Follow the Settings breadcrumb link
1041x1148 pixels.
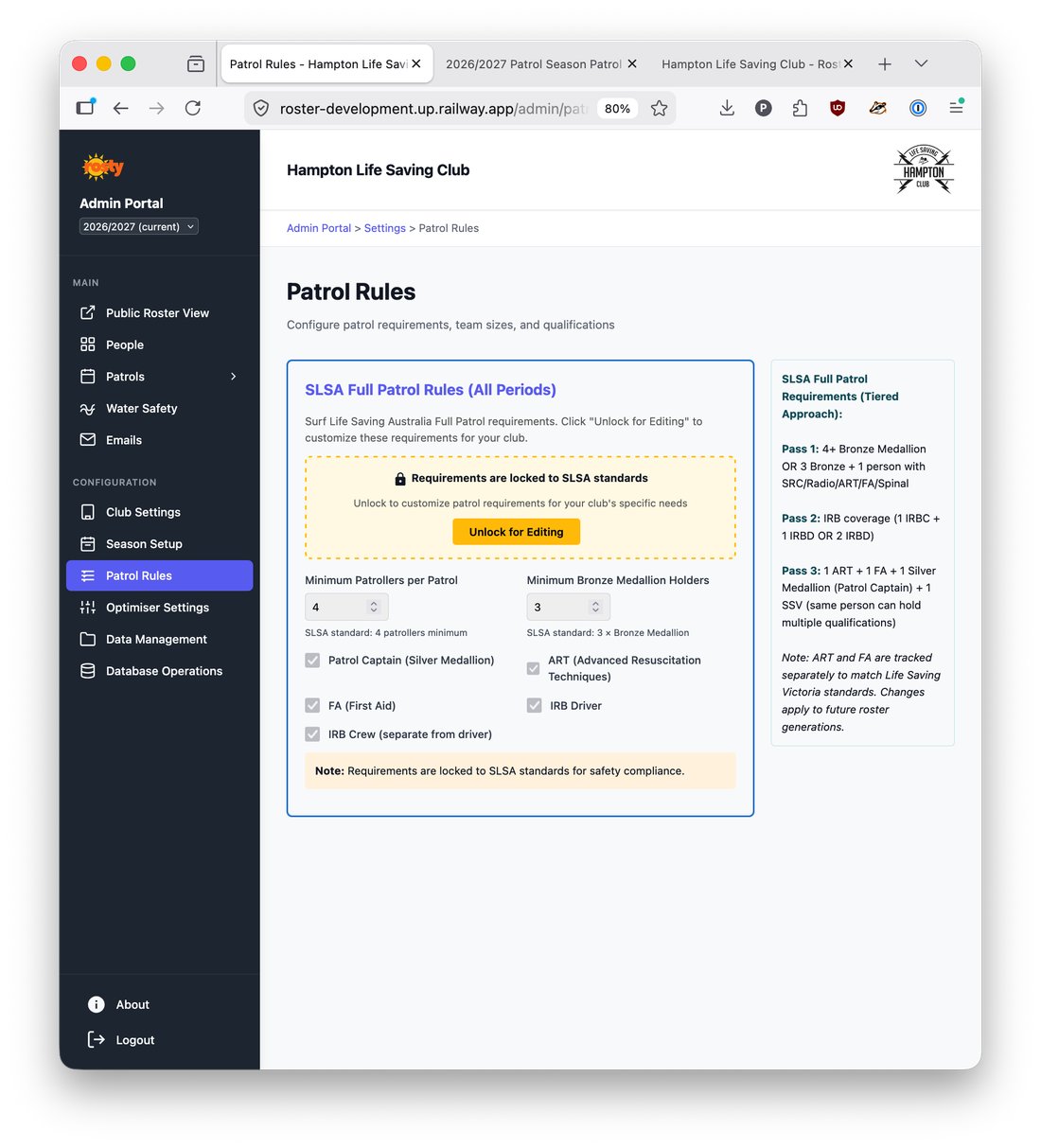[x=385, y=228]
